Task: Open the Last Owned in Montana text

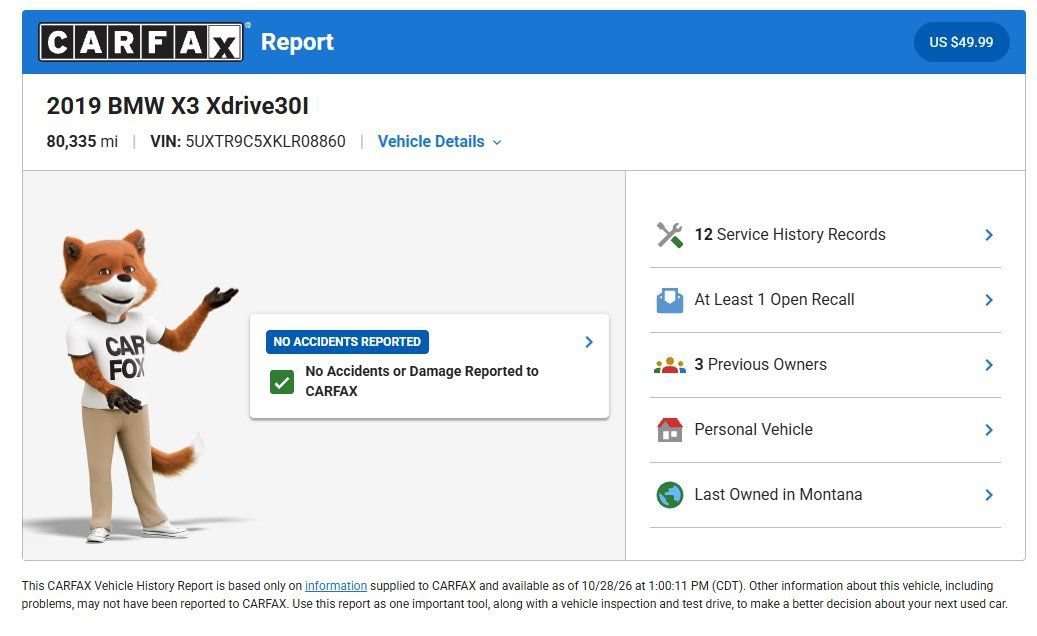Action: 778,495
